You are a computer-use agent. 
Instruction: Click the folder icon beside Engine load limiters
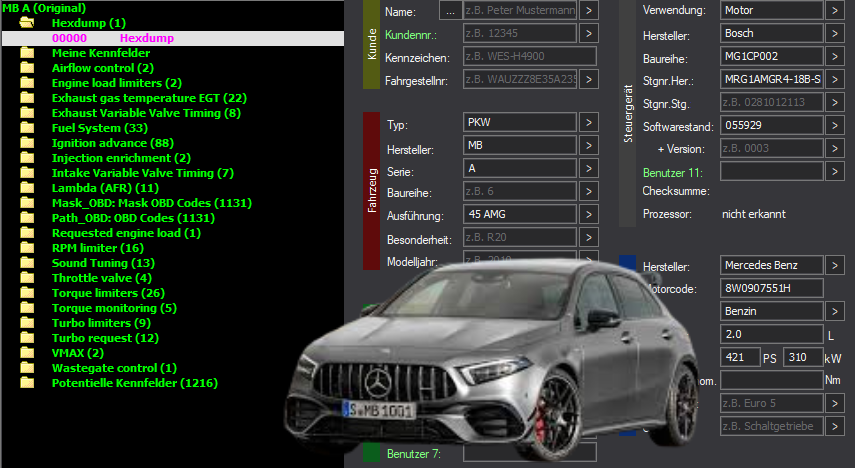pyautogui.click(x=27, y=83)
